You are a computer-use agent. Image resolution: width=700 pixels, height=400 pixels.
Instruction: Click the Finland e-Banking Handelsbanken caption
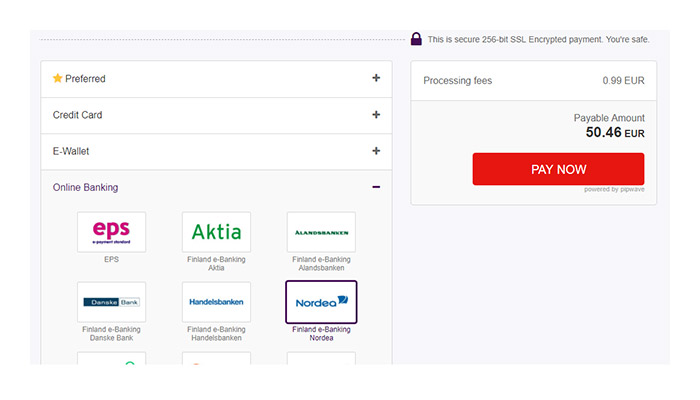coord(216,333)
